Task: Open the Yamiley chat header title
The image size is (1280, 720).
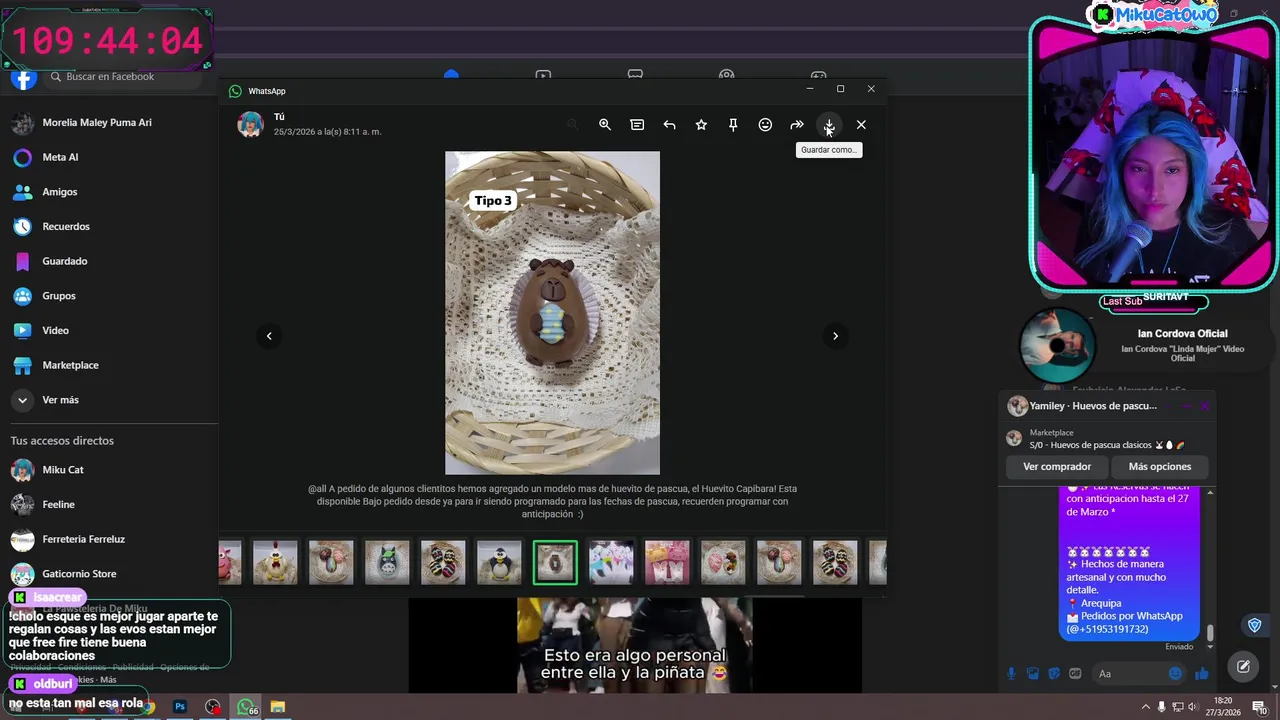Action: click(x=1093, y=406)
